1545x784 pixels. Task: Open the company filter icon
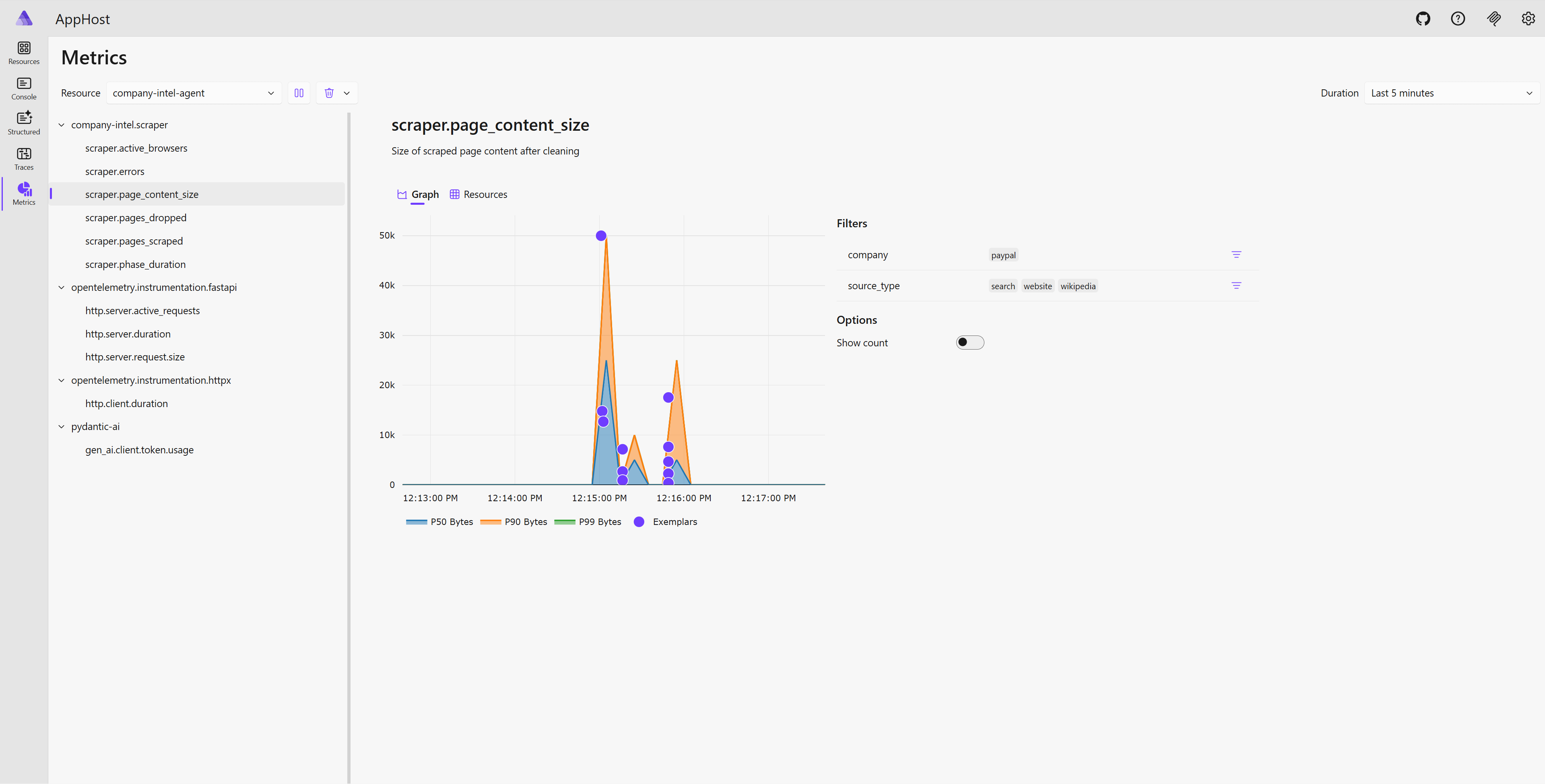(x=1236, y=255)
